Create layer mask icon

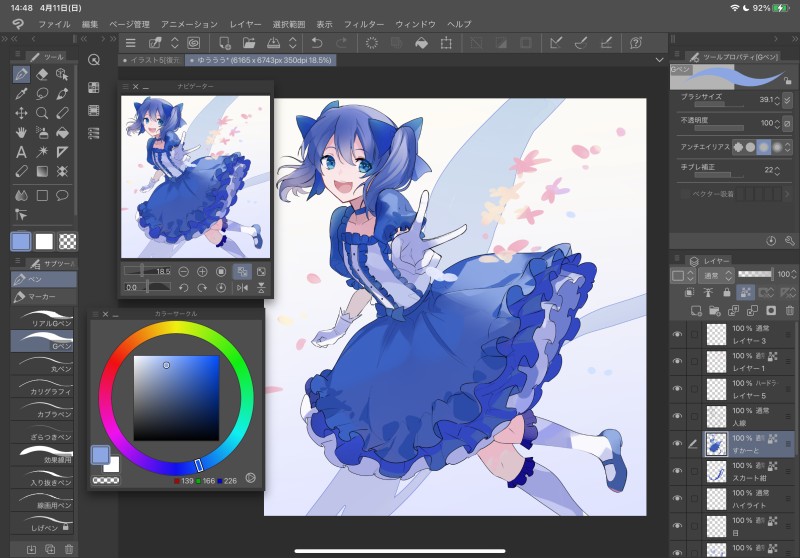[x=771, y=311]
